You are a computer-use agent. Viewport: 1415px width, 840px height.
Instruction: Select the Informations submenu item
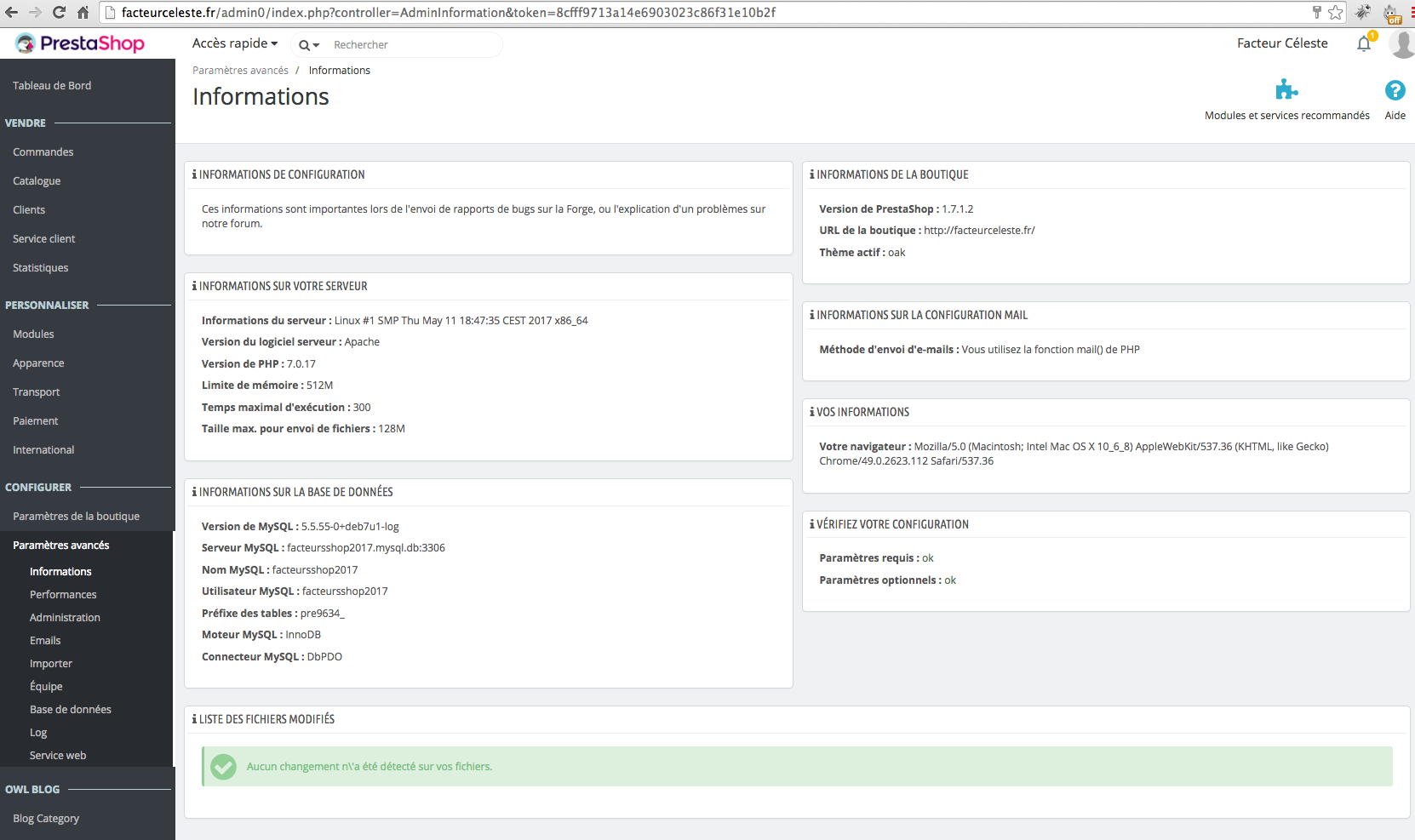60,572
